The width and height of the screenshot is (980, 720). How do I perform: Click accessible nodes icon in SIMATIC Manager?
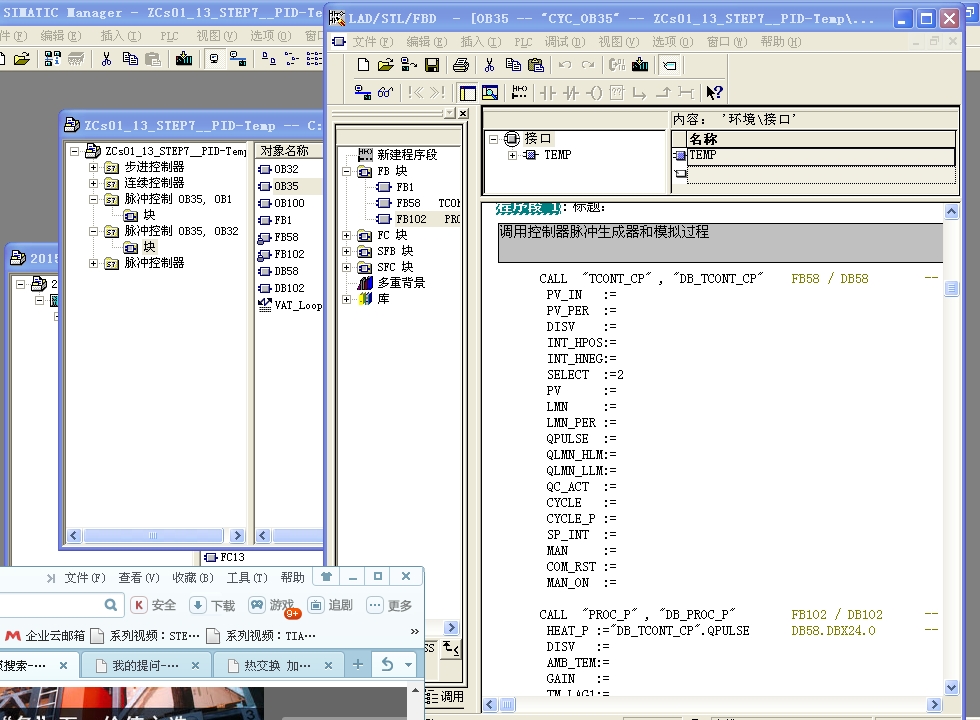[x=52, y=59]
